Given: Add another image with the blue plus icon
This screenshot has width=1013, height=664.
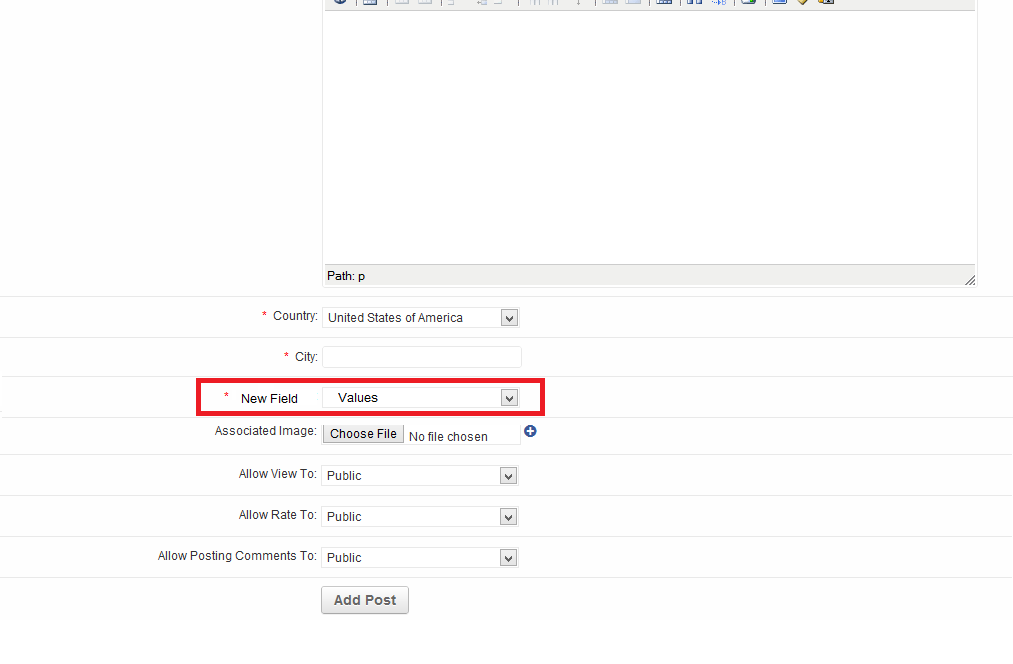Looking at the screenshot, I should point(530,431).
